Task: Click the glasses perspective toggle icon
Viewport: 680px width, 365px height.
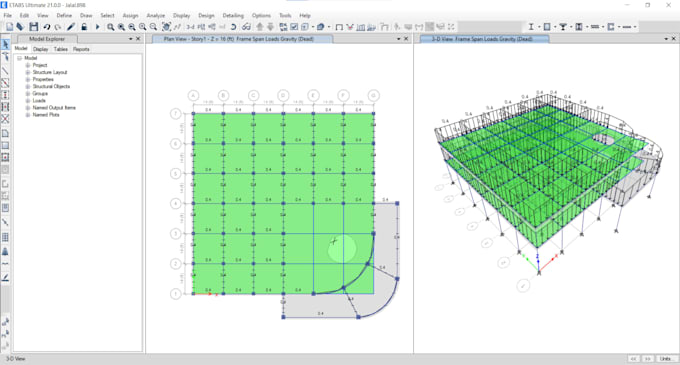Action: (246, 27)
